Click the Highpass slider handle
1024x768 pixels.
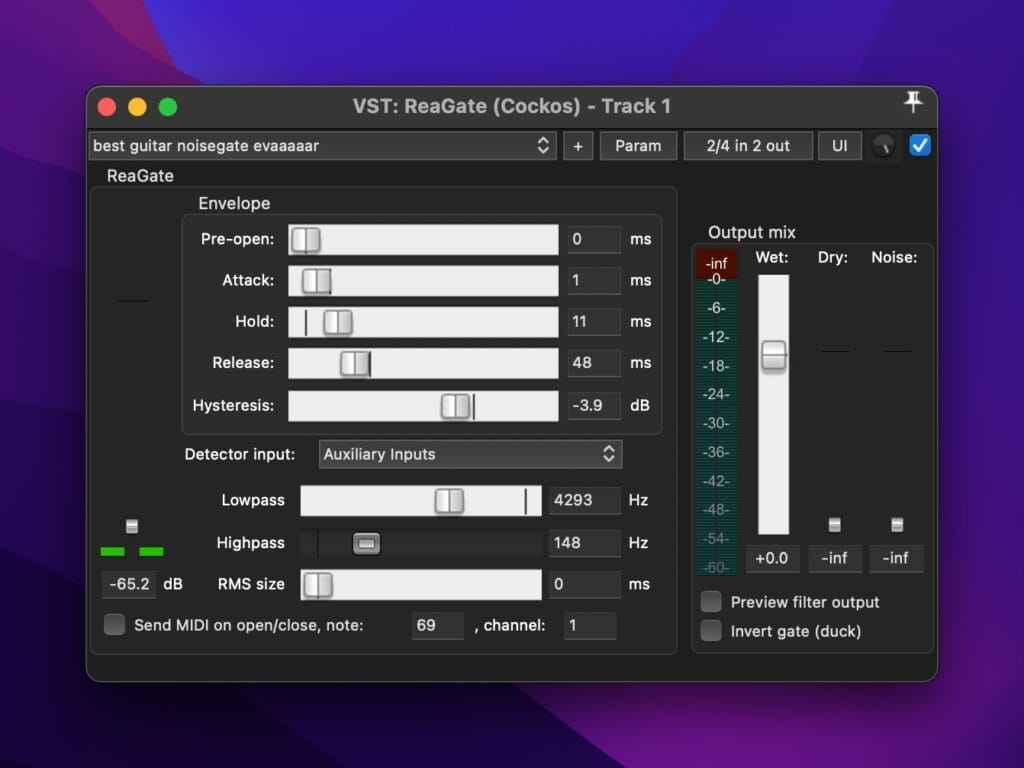pos(366,543)
